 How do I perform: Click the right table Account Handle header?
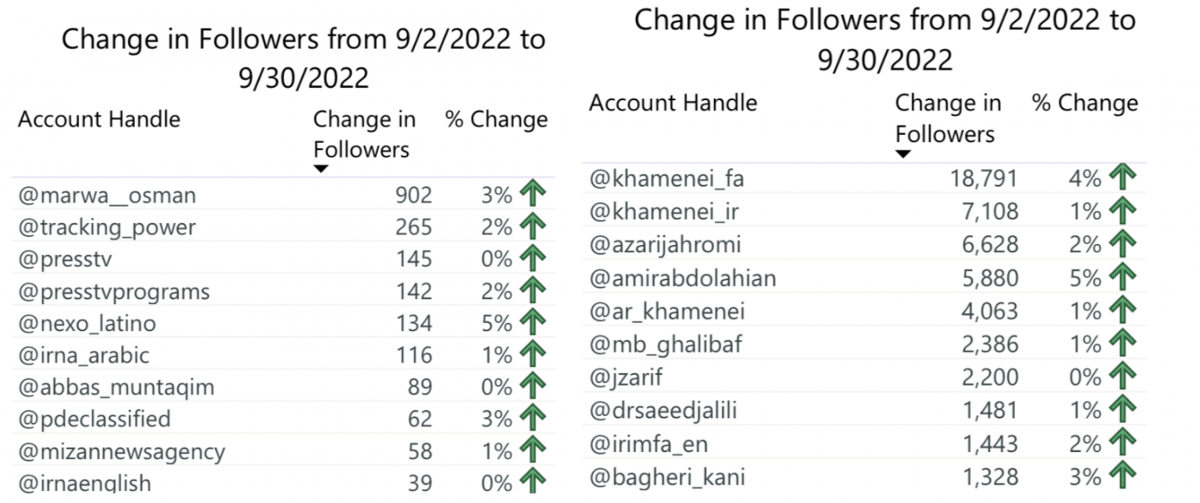[x=673, y=102]
